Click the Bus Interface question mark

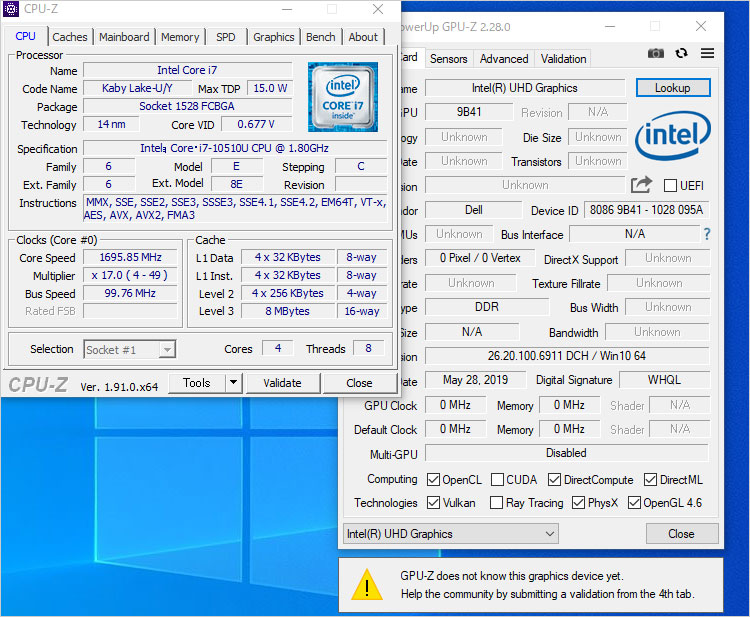point(707,234)
